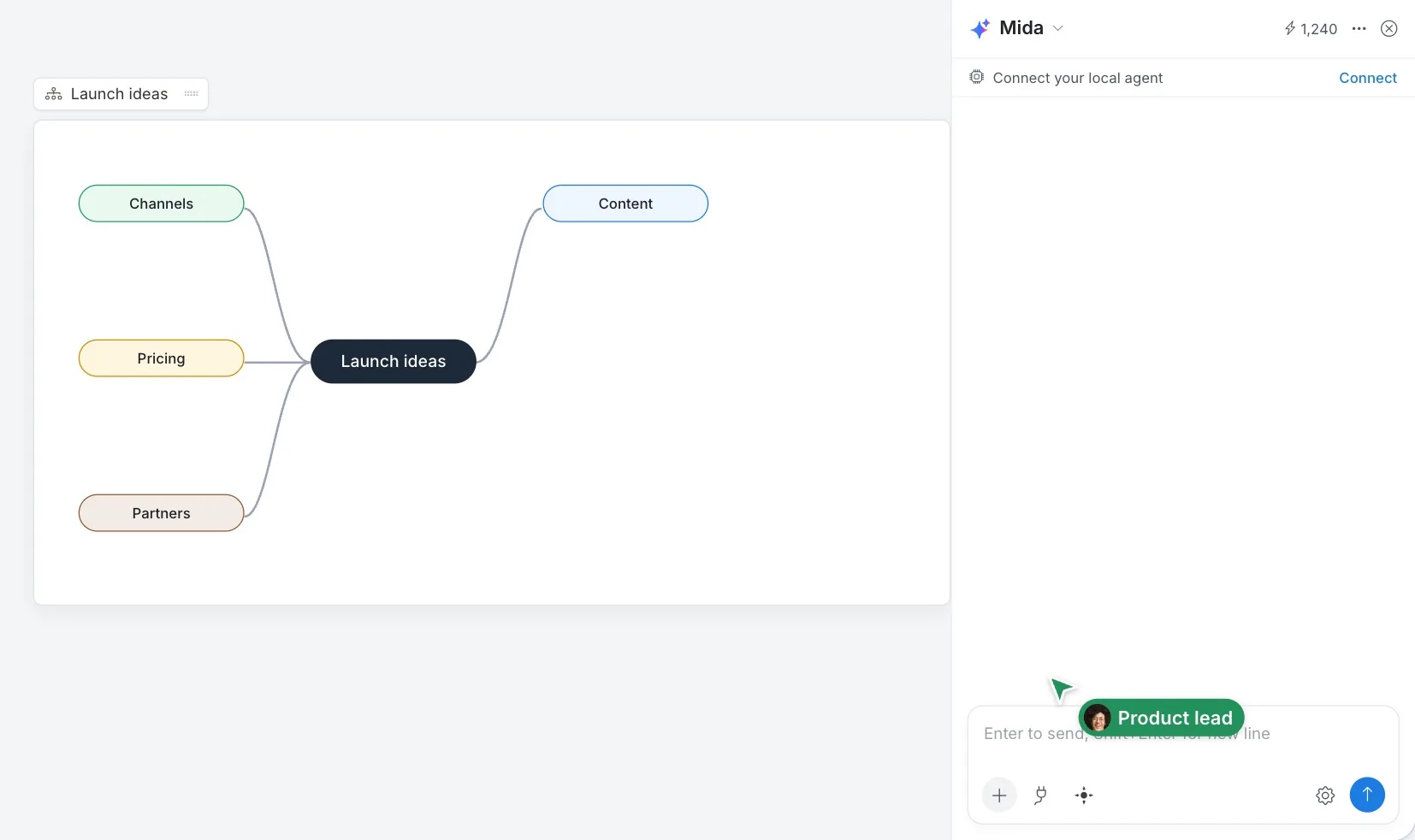Open the plug connector icon
Screen dimensions: 1415x840
click(x=1040, y=796)
